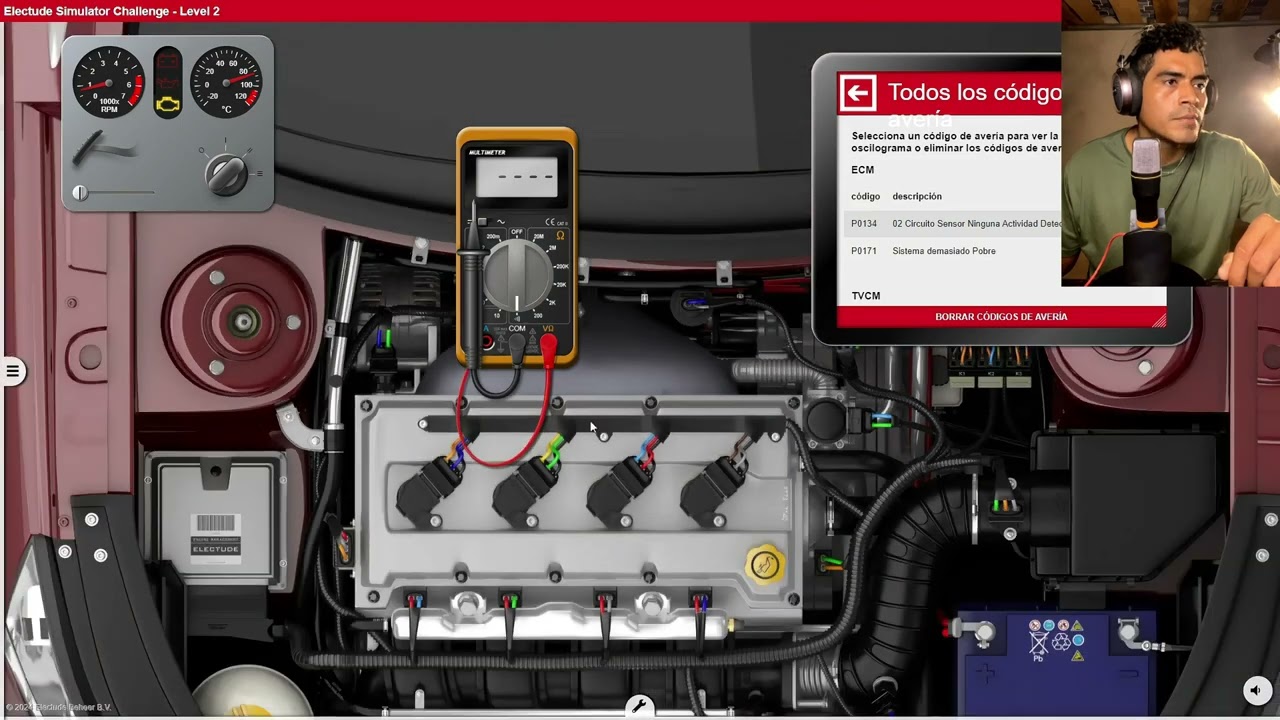Toggle the multimeter AC/DC slide switch
The height and width of the screenshot is (720, 1280).
pyautogui.click(x=482, y=221)
